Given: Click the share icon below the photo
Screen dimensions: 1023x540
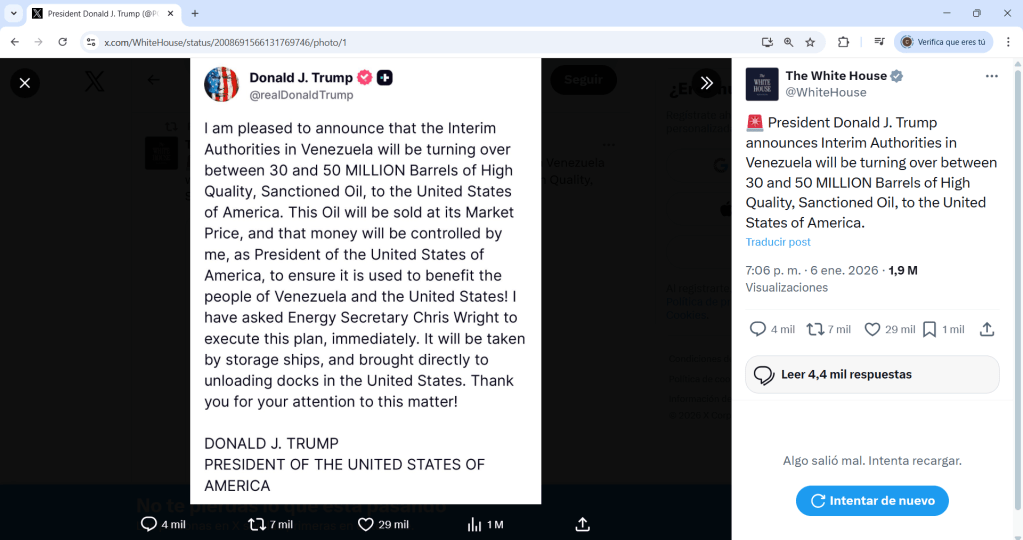Looking at the screenshot, I should (x=583, y=524).
